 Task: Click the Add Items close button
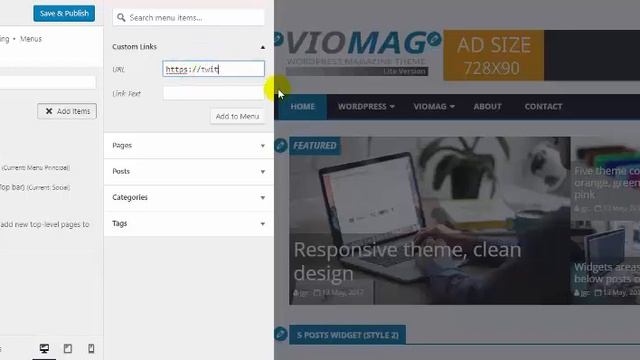(x=67, y=111)
